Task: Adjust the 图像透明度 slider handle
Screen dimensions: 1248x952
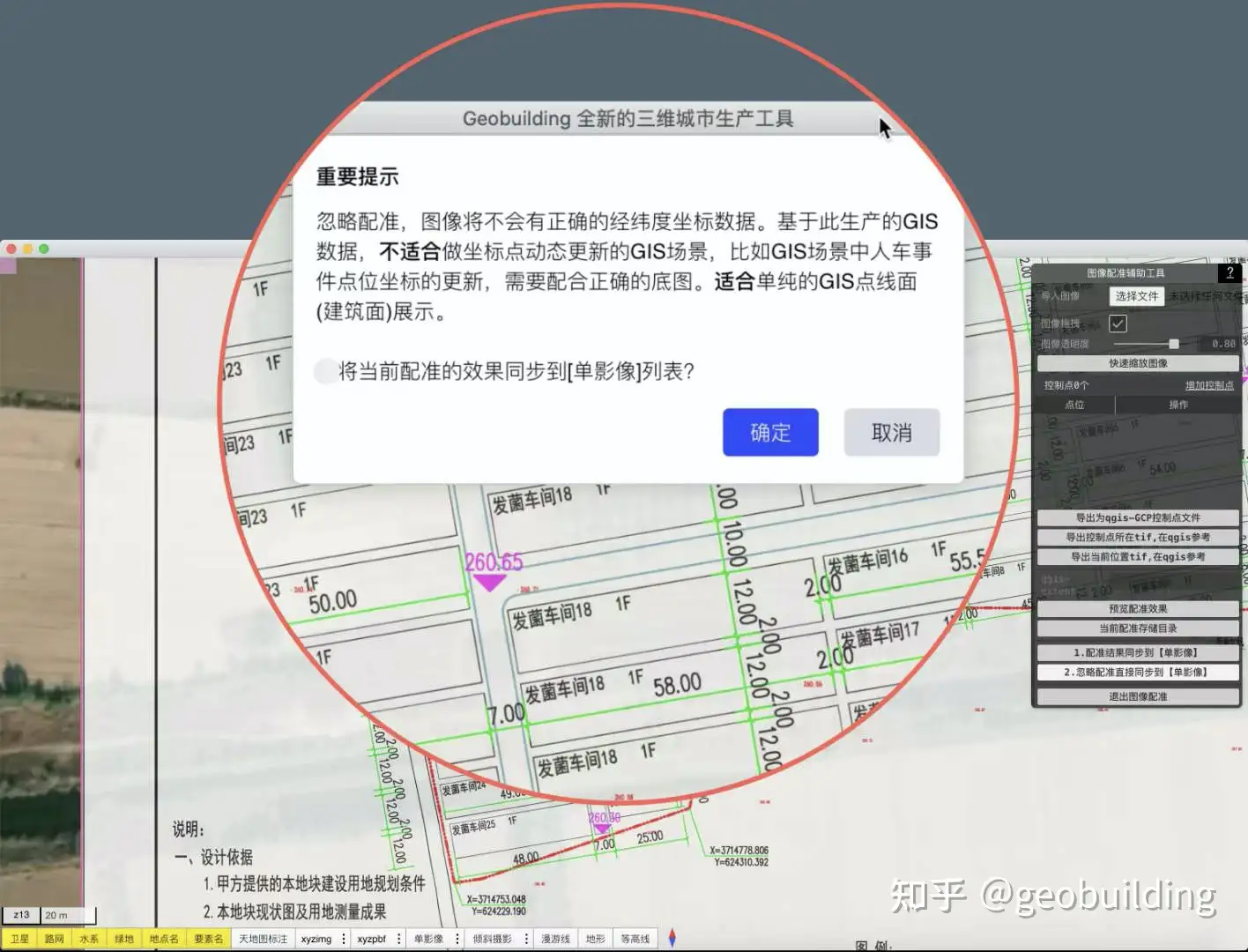Action: click(1174, 344)
